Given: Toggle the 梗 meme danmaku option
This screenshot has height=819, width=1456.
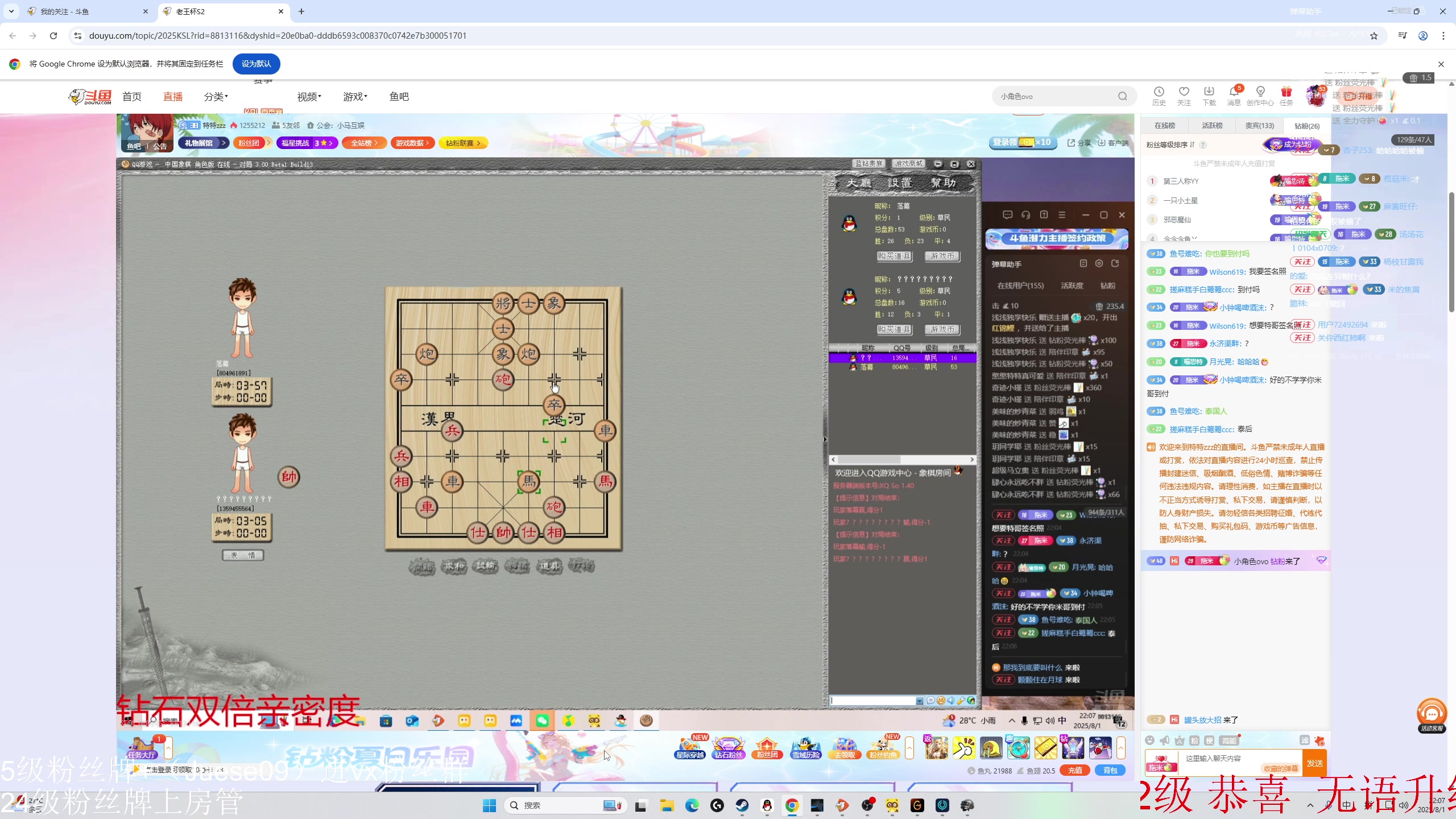Looking at the screenshot, I should (x=1209, y=740).
